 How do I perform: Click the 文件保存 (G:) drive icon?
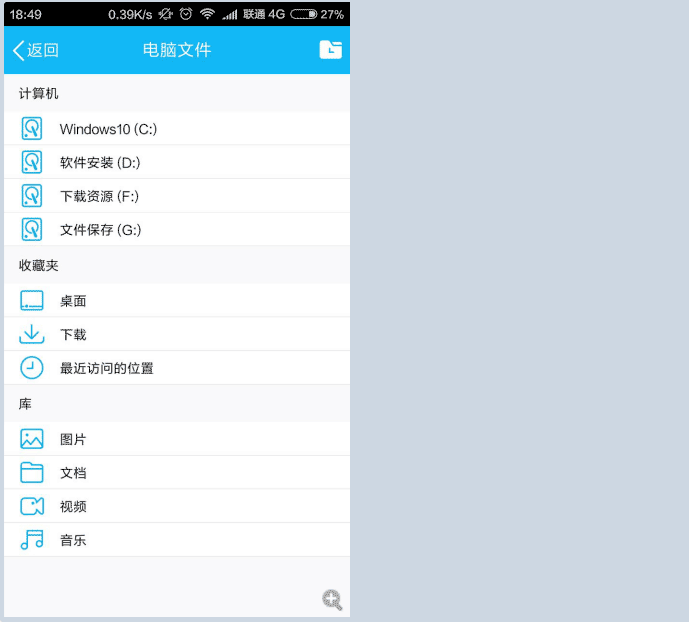click(x=32, y=229)
